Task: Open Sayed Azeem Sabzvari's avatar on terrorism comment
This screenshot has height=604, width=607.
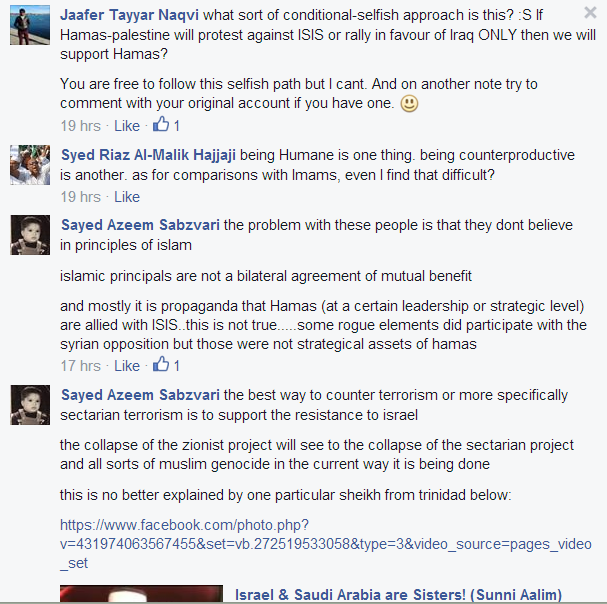Action: [x=30, y=405]
